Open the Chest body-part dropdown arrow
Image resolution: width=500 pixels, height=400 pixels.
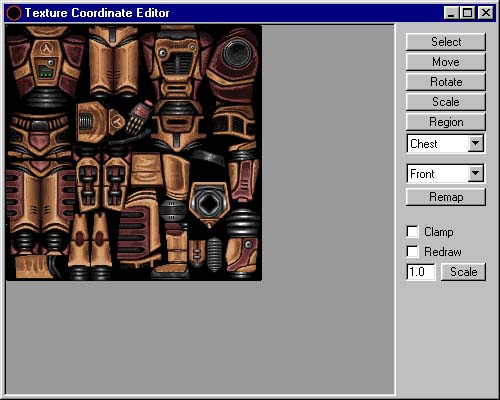pos(476,144)
